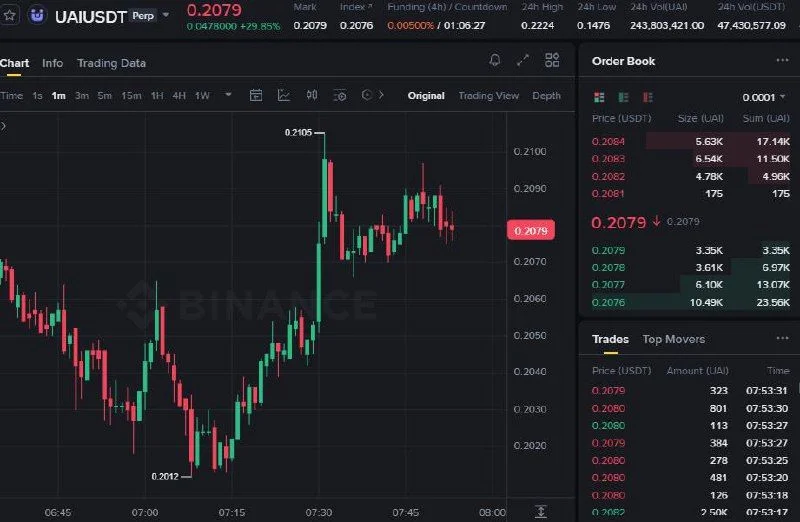
Task: Expand more time interval options
Action: point(228,95)
